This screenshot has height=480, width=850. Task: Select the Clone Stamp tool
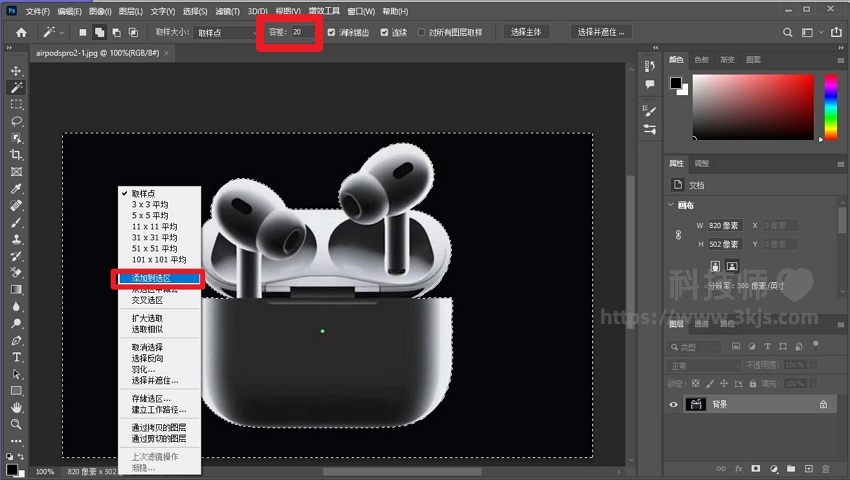[16, 239]
